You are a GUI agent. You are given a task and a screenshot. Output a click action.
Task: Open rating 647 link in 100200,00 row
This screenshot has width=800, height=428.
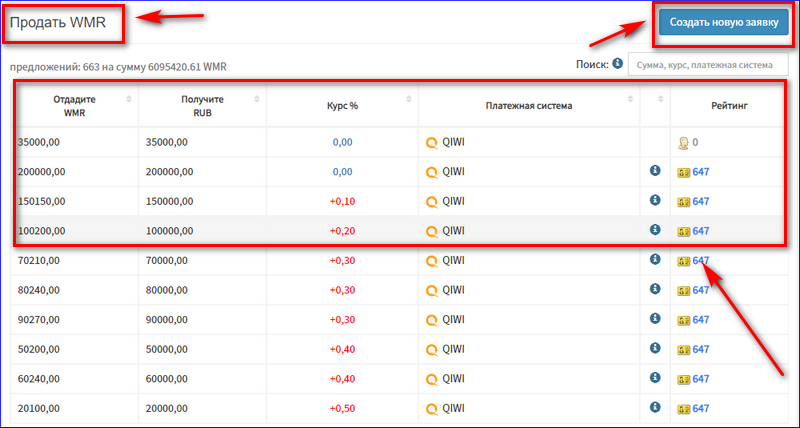pyautogui.click(x=701, y=231)
